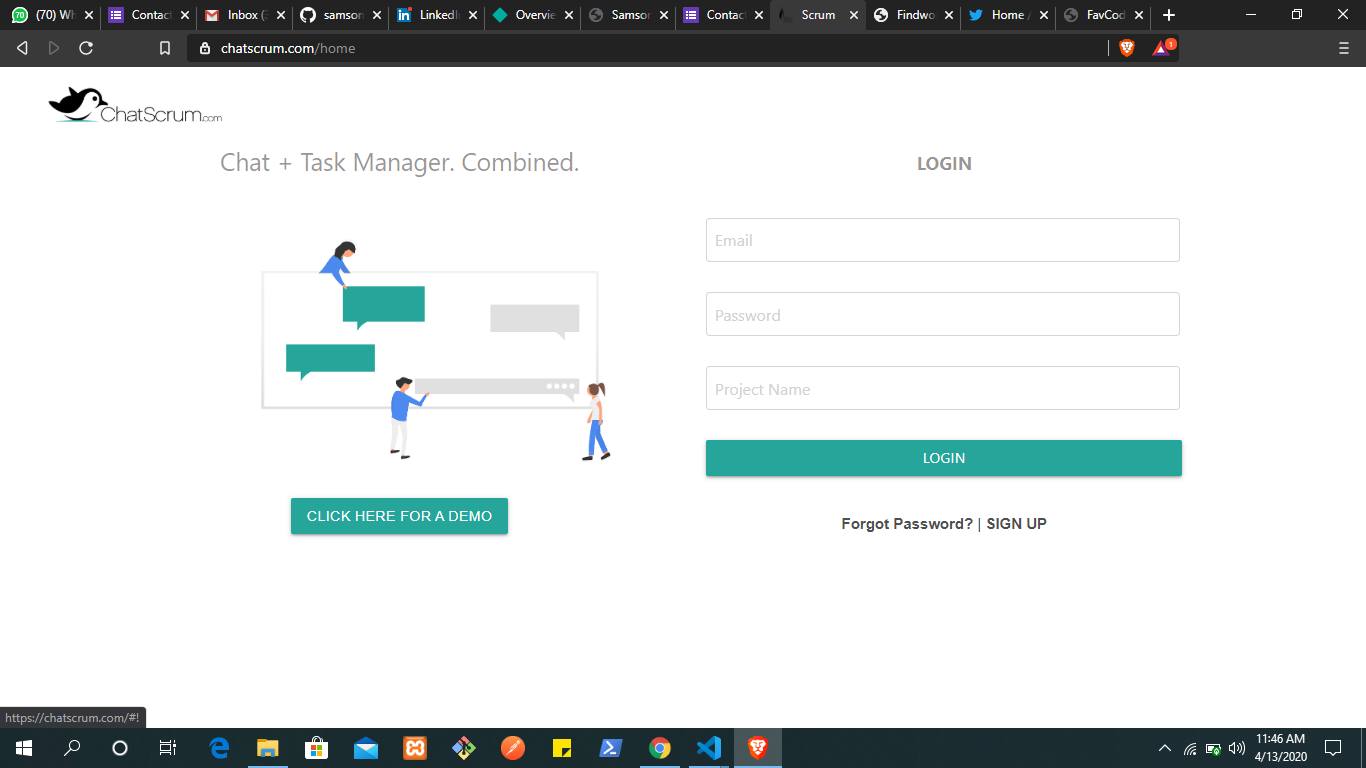Click 'Chat + Task Manager. Combined.' heading

tap(400, 162)
